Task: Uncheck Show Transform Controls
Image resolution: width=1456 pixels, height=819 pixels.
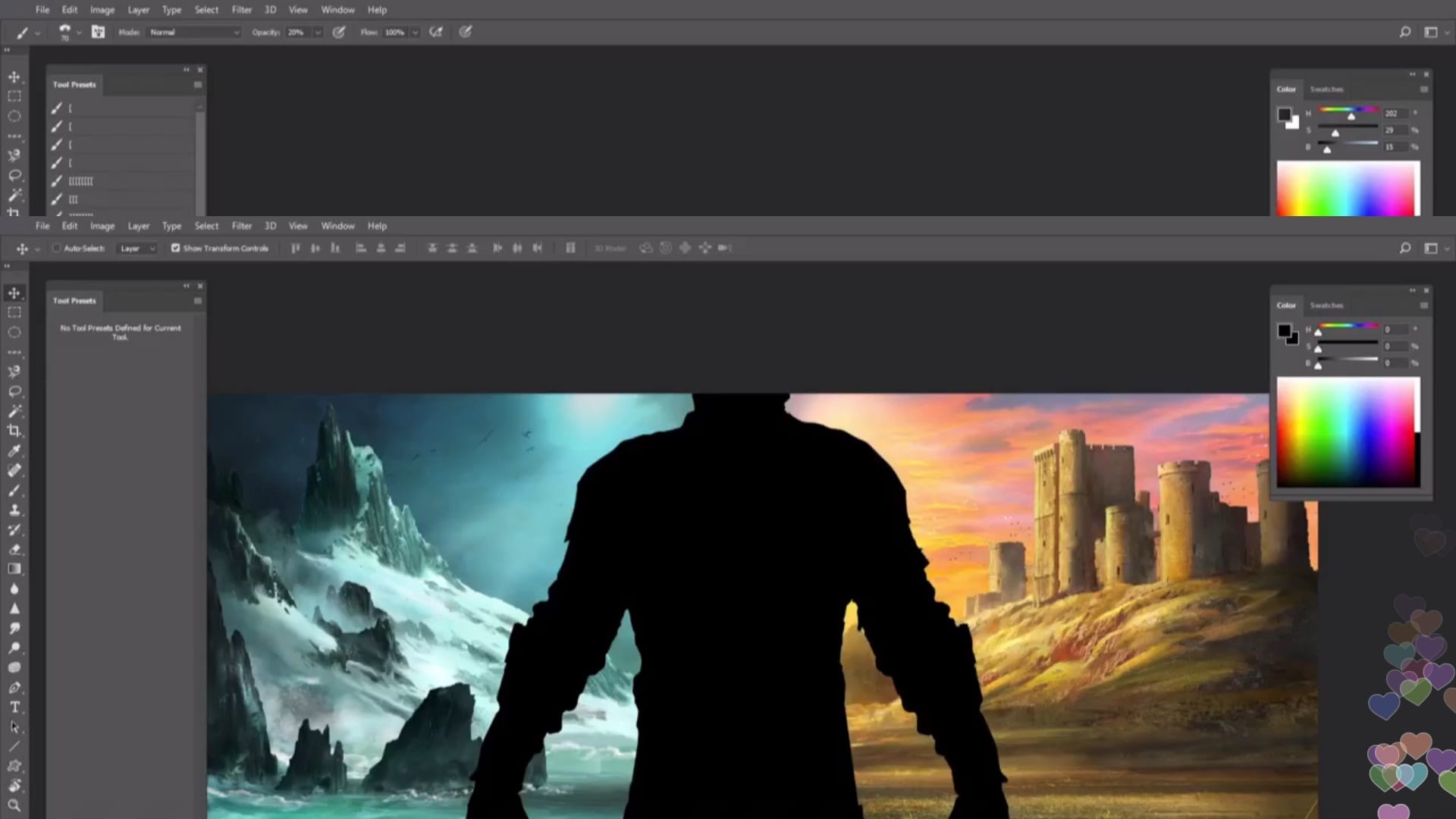Action: (175, 248)
